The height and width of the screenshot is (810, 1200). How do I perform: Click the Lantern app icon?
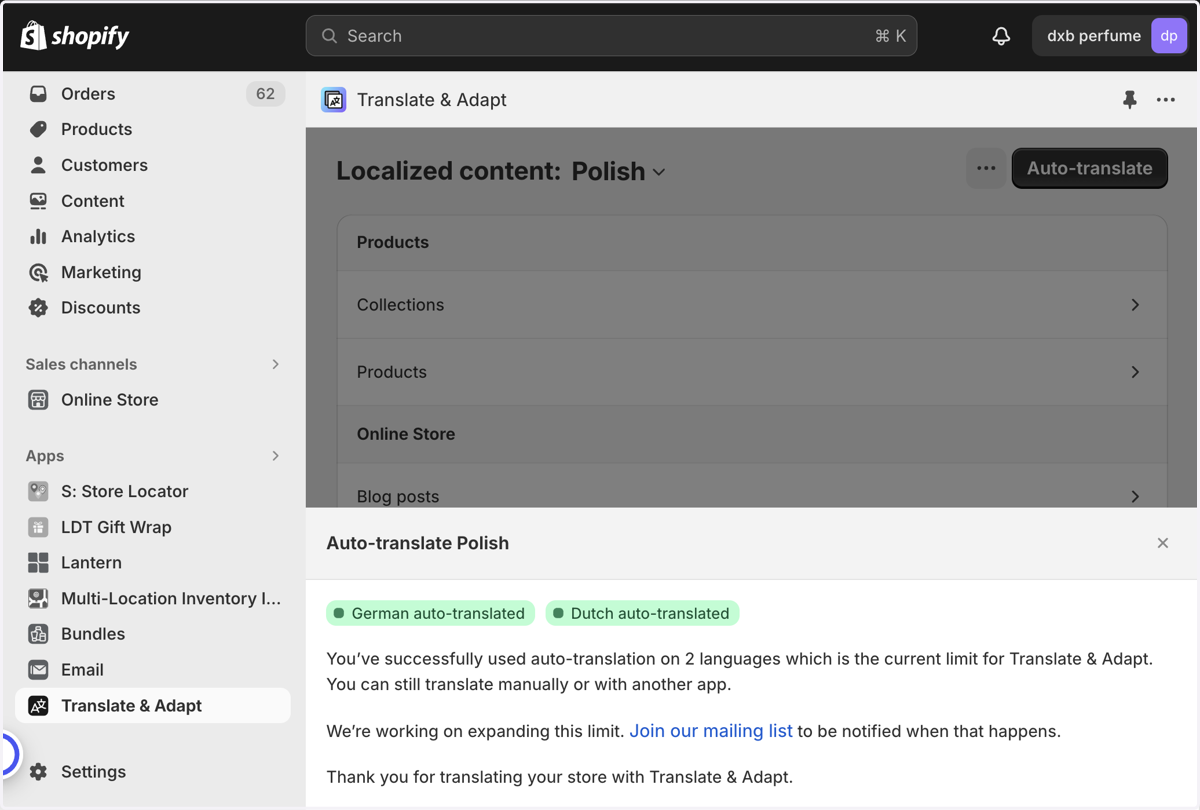(x=38, y=563)
